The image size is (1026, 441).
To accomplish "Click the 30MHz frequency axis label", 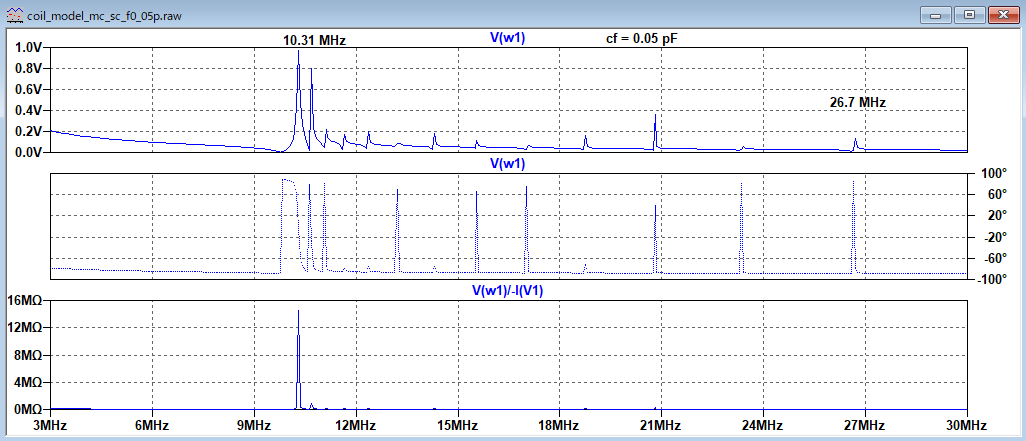I will (966, 425).
